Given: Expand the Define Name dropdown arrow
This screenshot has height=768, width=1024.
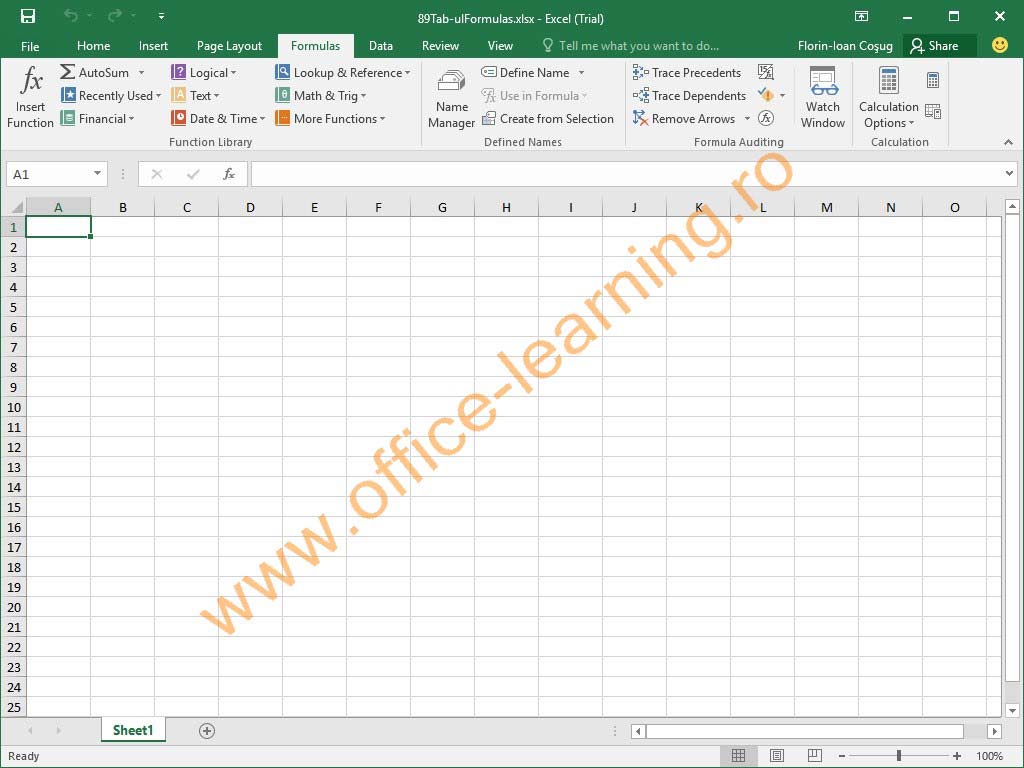Looking at the screenshot, I should [x=581, y=72].
